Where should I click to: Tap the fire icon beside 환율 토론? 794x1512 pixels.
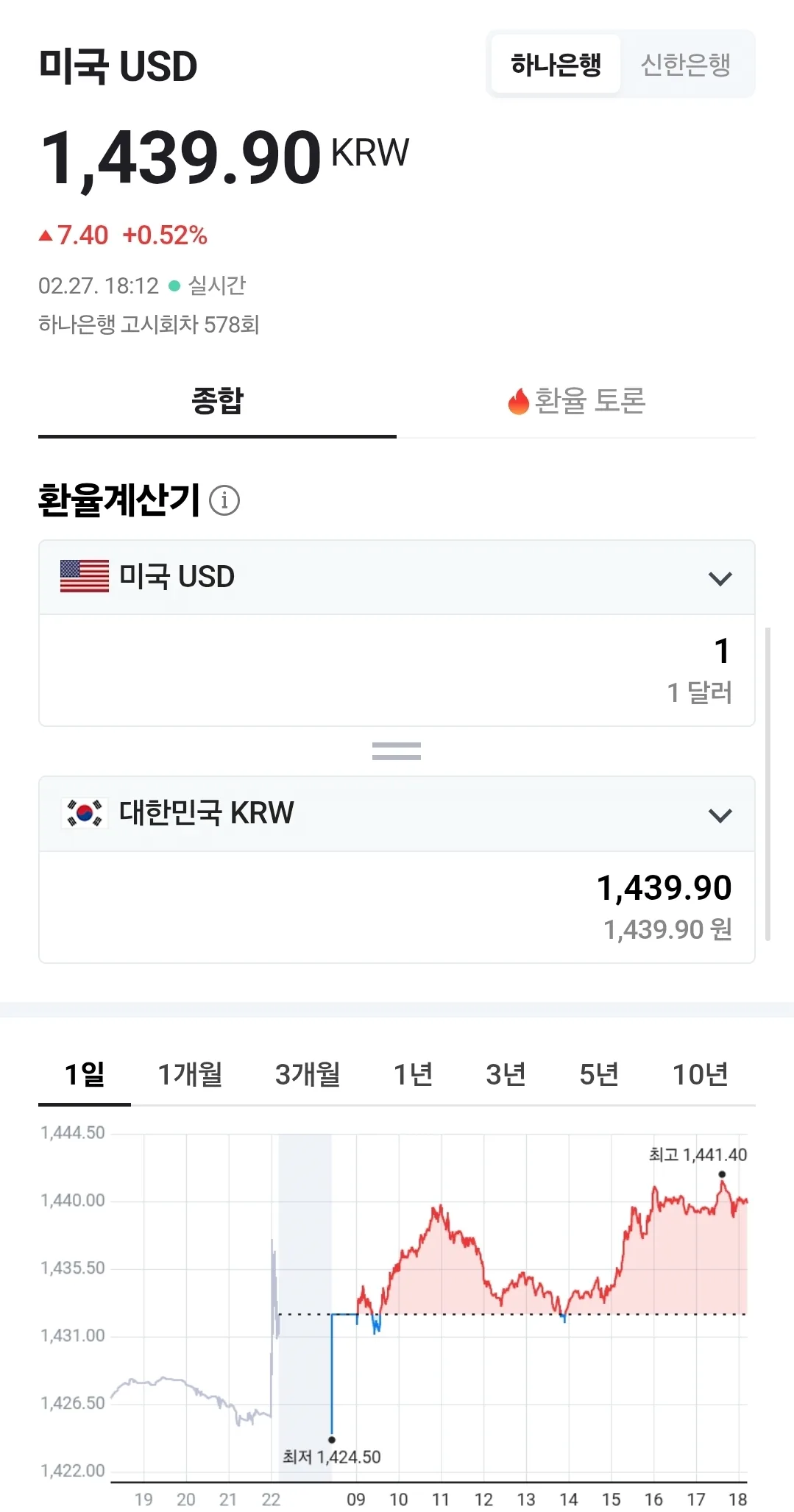click(519, 401)
